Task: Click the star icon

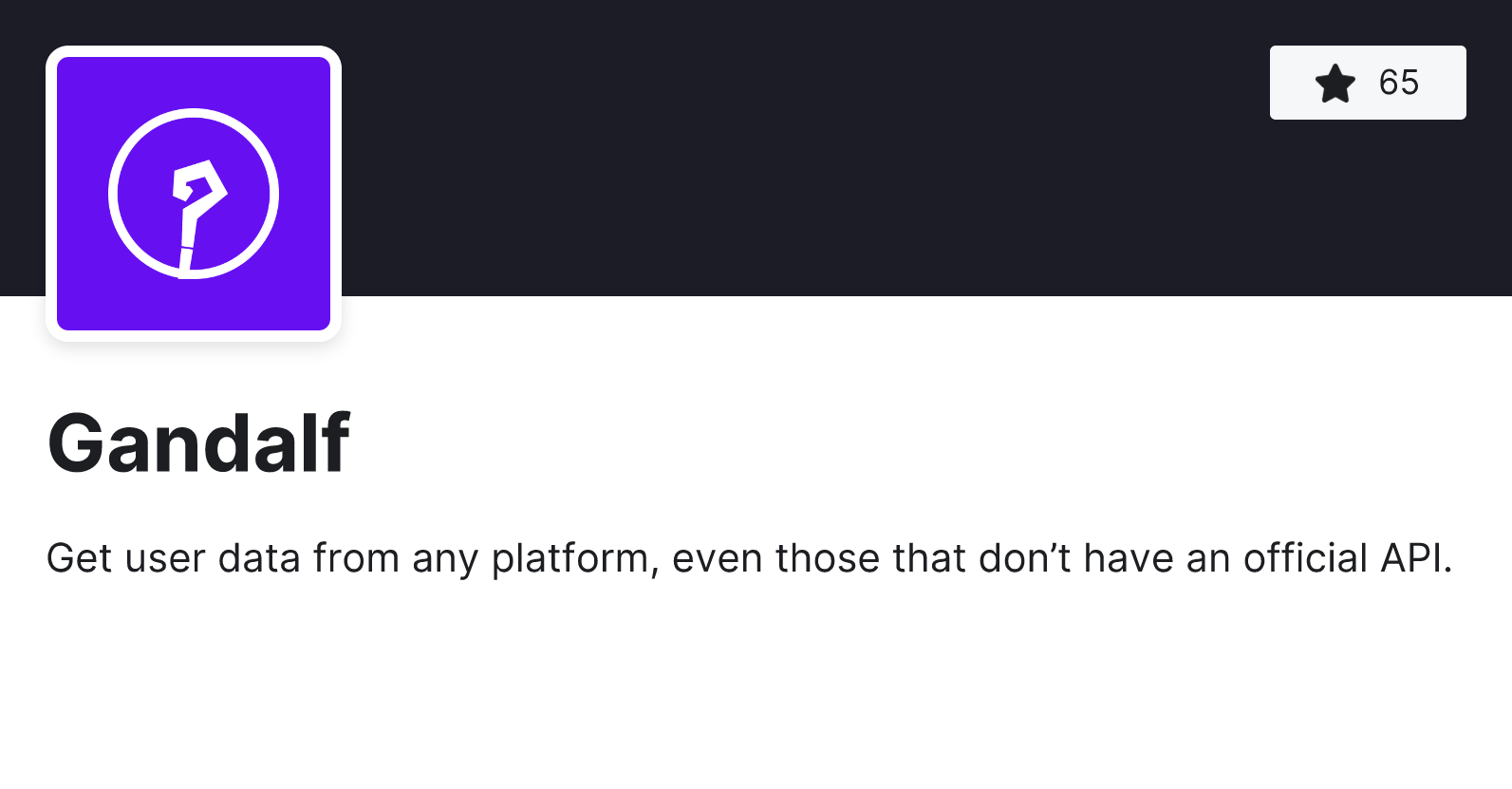Action: pyautogui.click(x=1335, y=84)
